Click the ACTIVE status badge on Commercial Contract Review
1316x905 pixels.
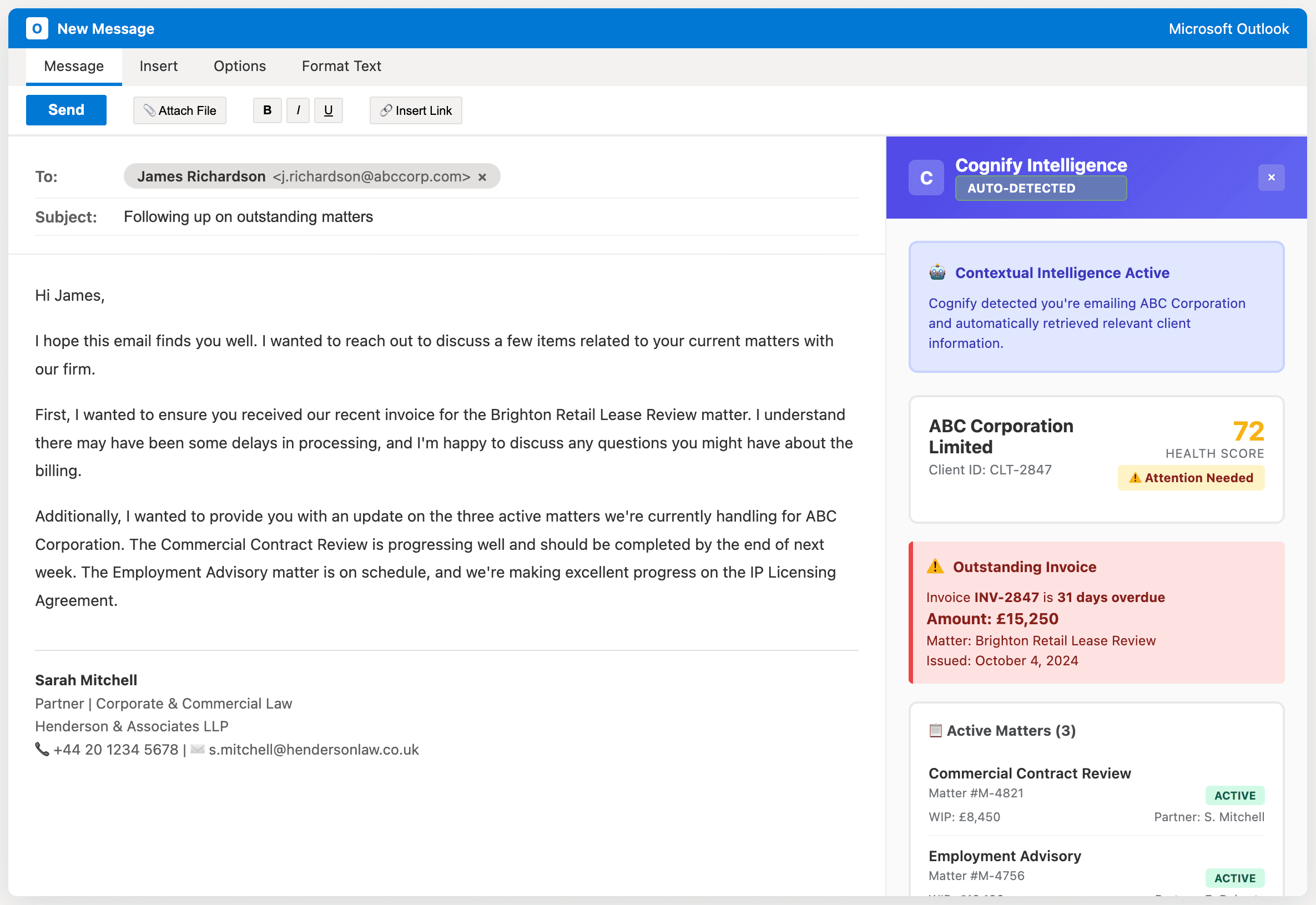point(1235,795)
